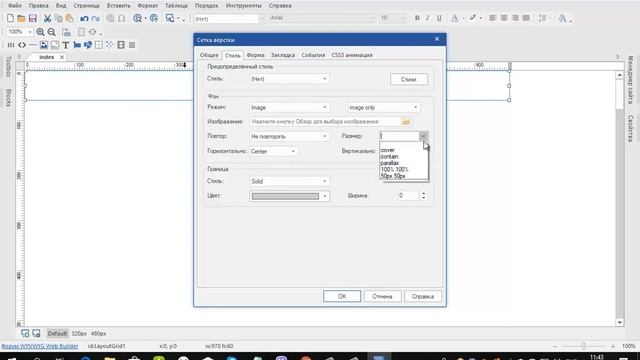
Task: Click the browse folder icon for Изображение
Action: tap(405, 122)
